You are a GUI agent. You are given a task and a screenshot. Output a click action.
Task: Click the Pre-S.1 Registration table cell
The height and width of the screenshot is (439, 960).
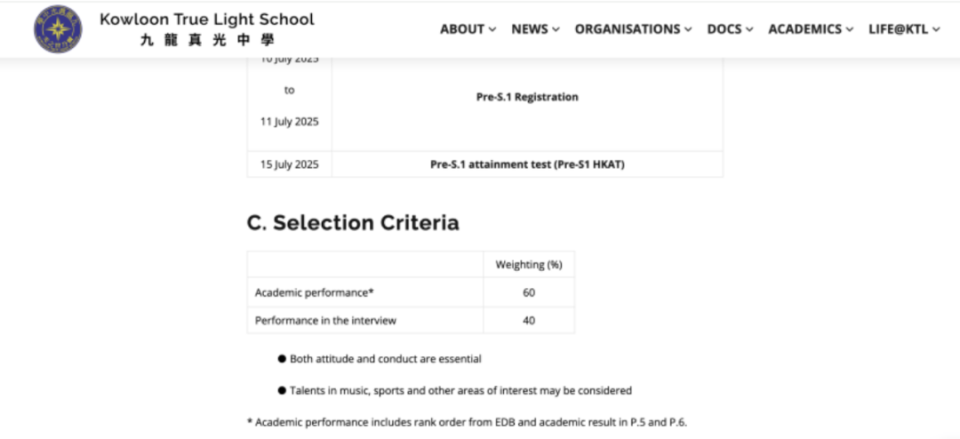tap(527, 97)
